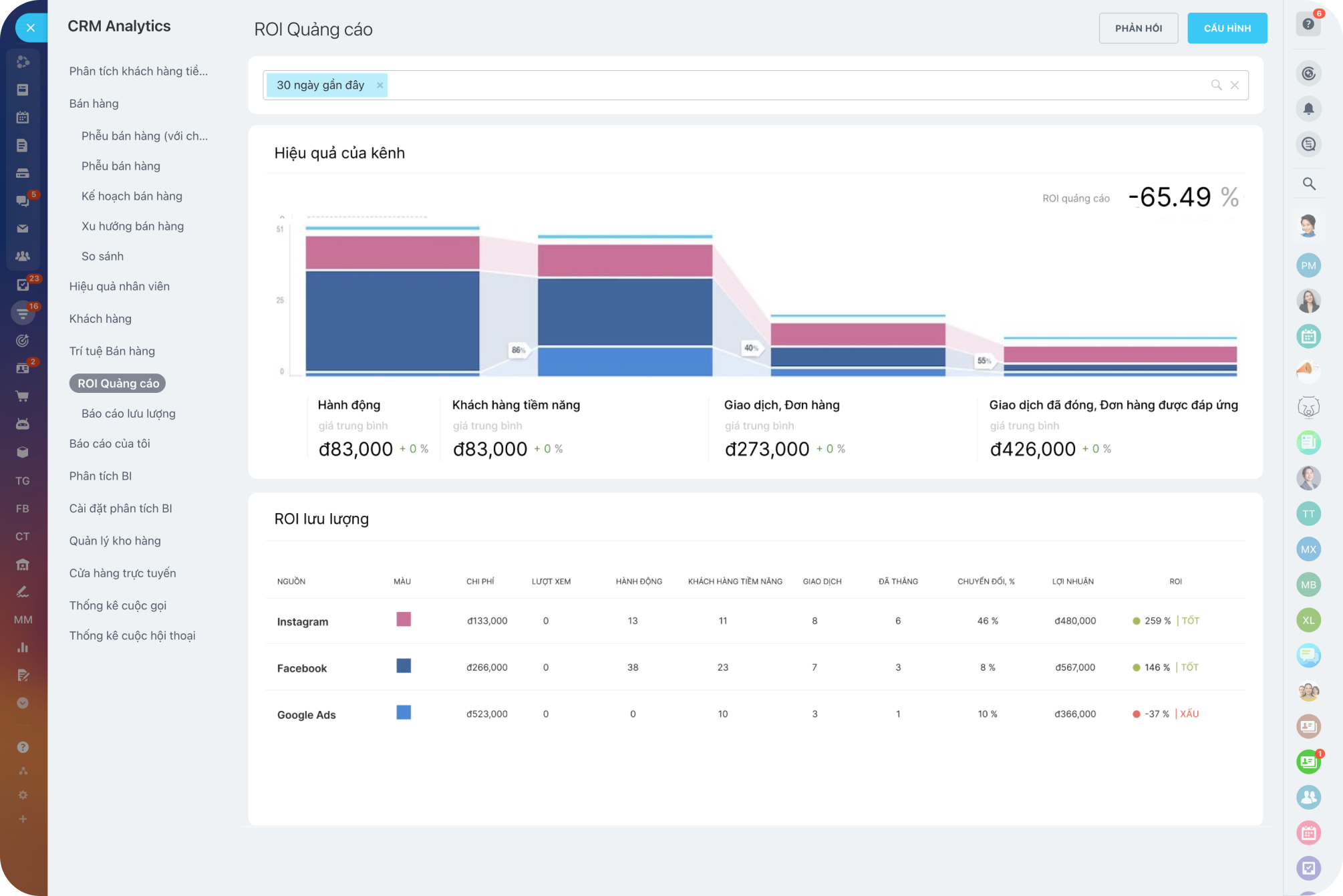
Task: Open the mail icon in left sidebar
Action: (23, 229)
